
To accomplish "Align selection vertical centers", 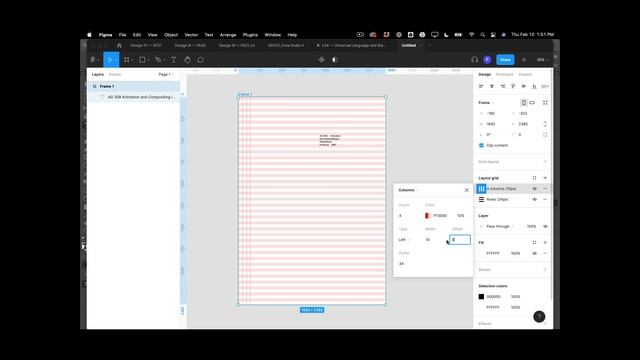I will (x=524, y=86).
